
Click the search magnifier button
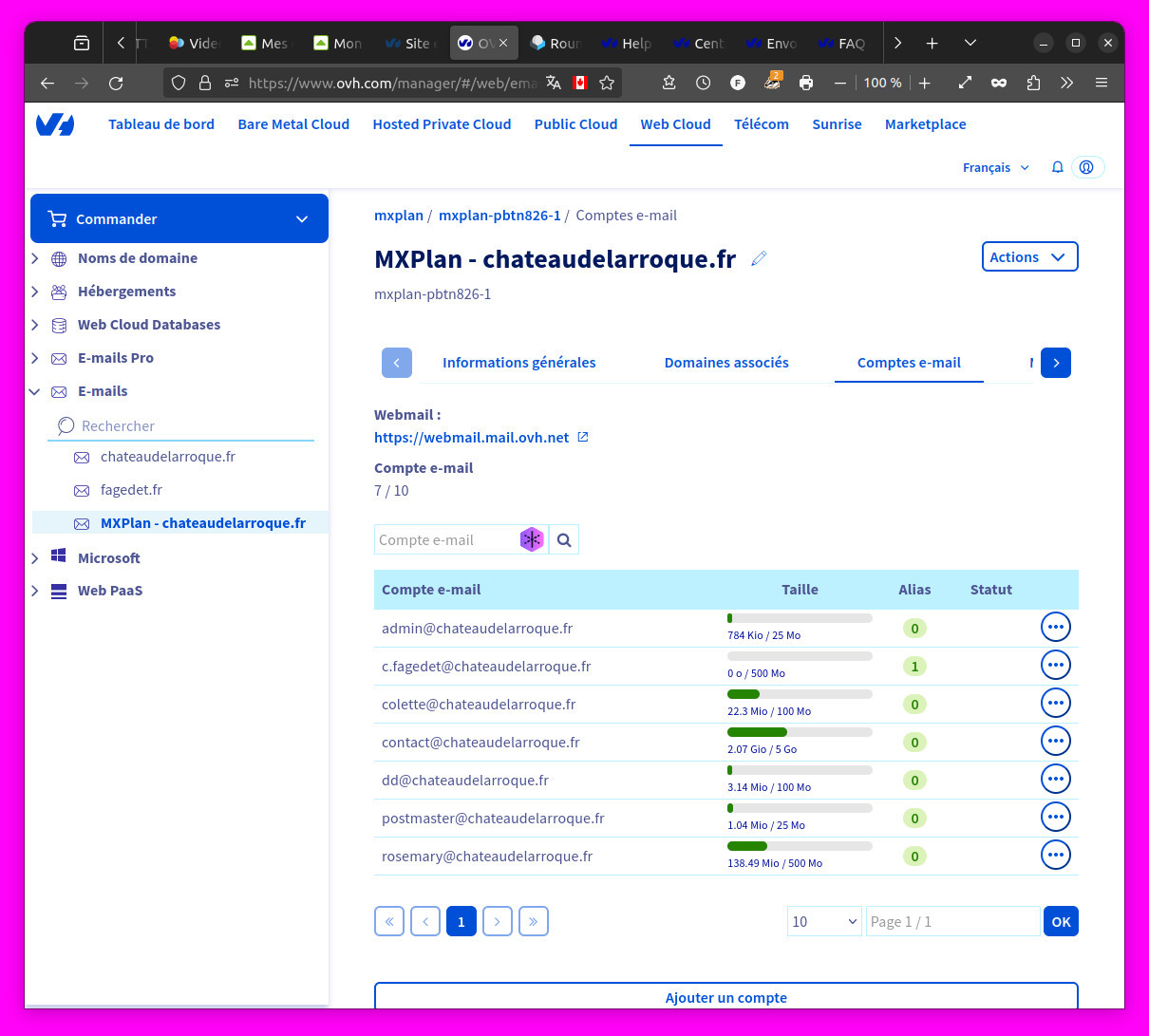(564, 539)
